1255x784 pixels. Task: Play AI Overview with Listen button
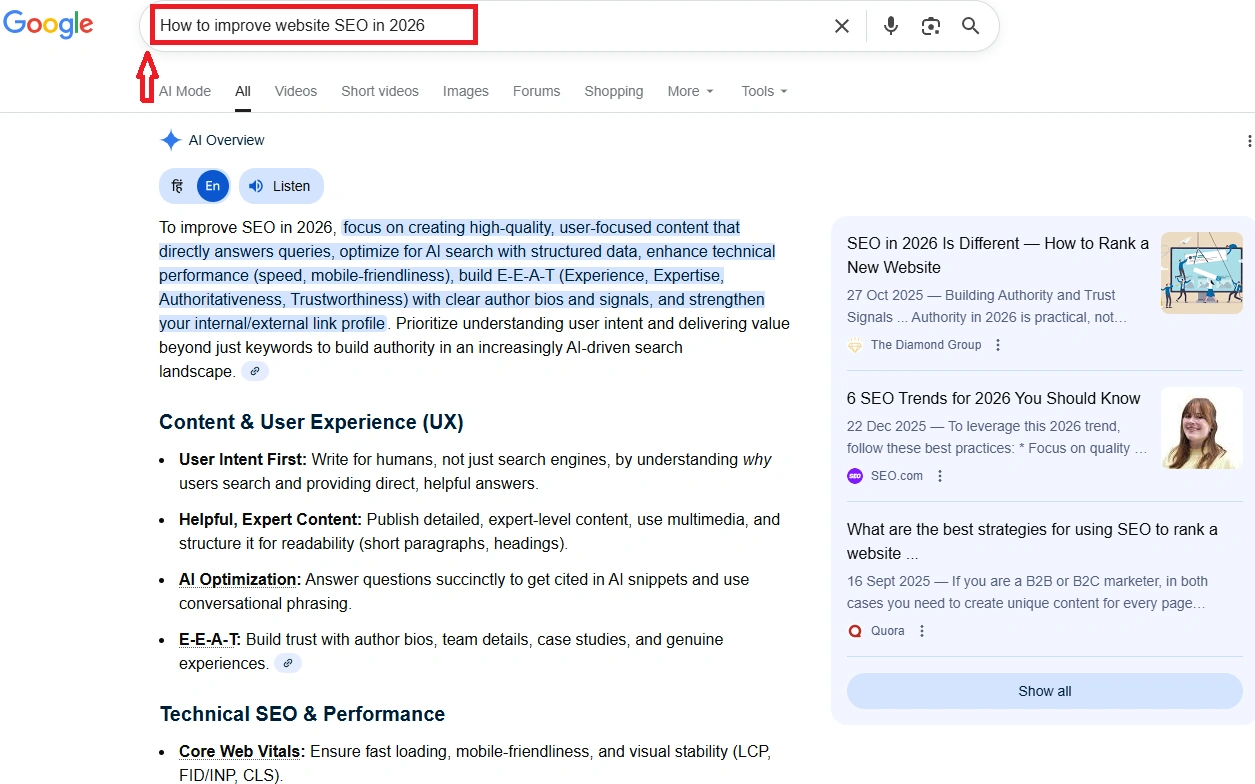(280, 186)
